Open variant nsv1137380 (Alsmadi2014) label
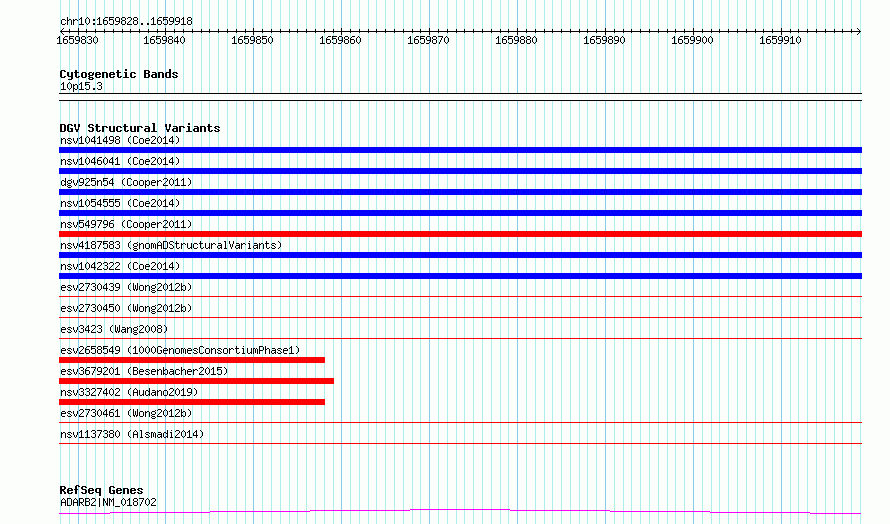This screenshot has width=890, height=524. click(x=132, y=434)
